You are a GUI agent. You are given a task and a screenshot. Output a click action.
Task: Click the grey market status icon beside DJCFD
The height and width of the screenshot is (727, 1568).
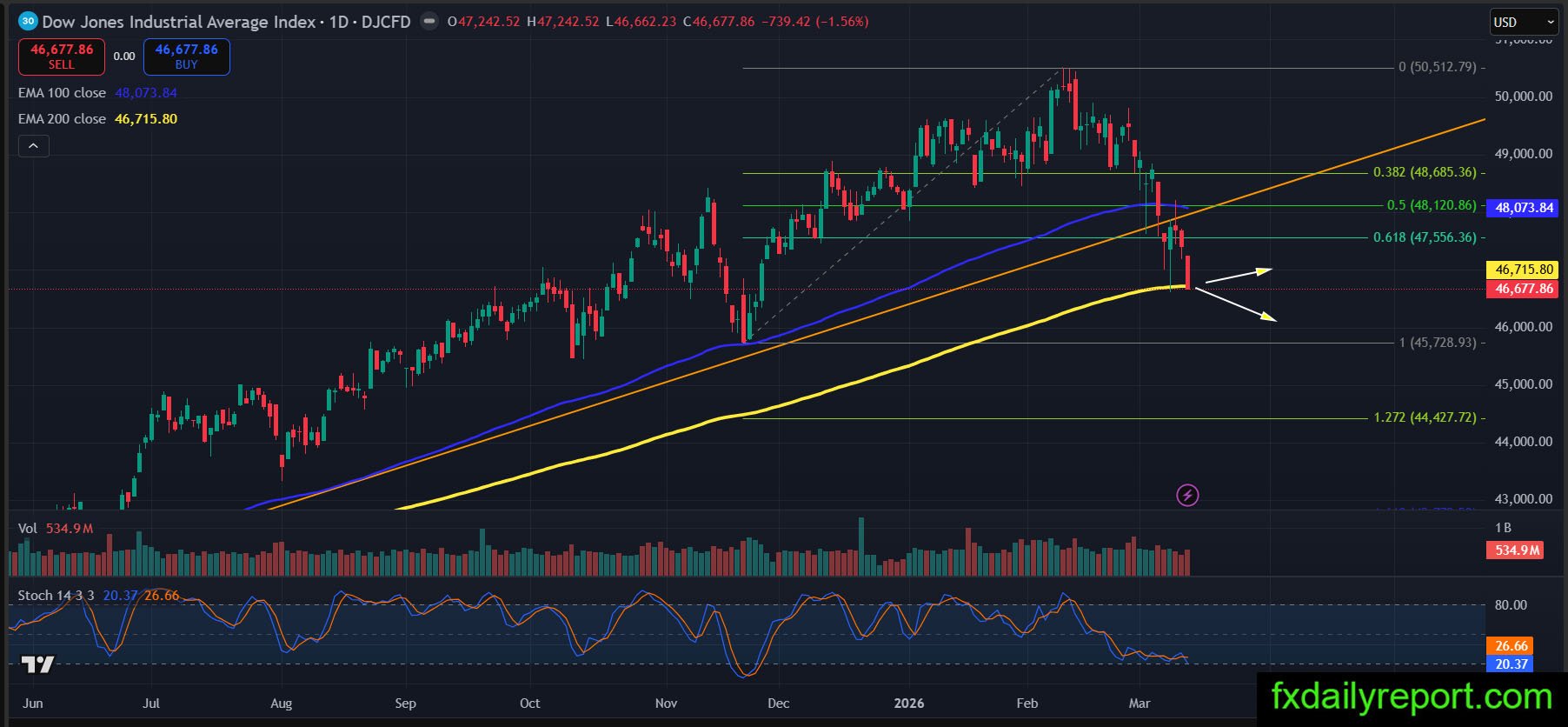(429, 21)
